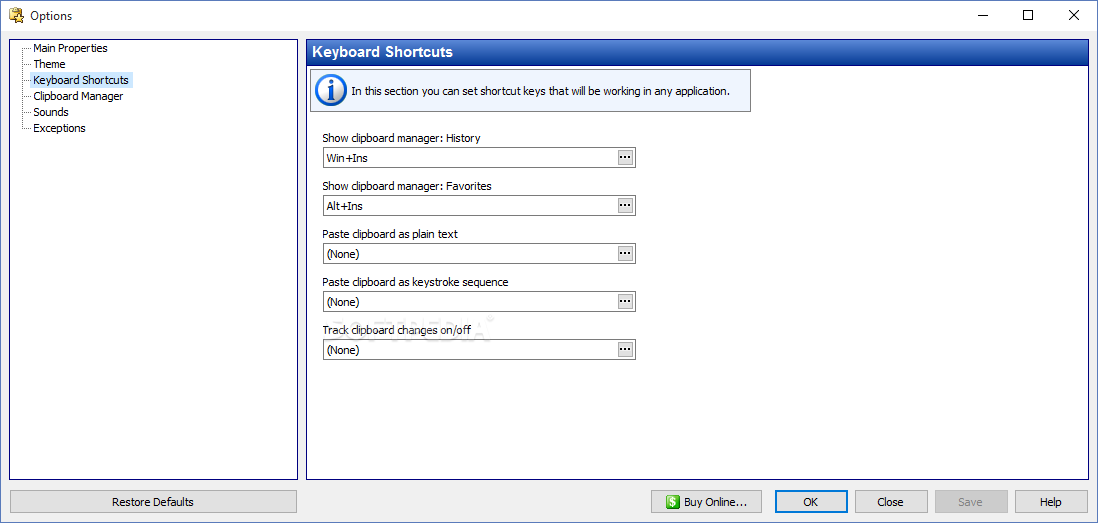
Task: Open shortcut picker for paste as keystroke sequence
Action: point(625,302)
